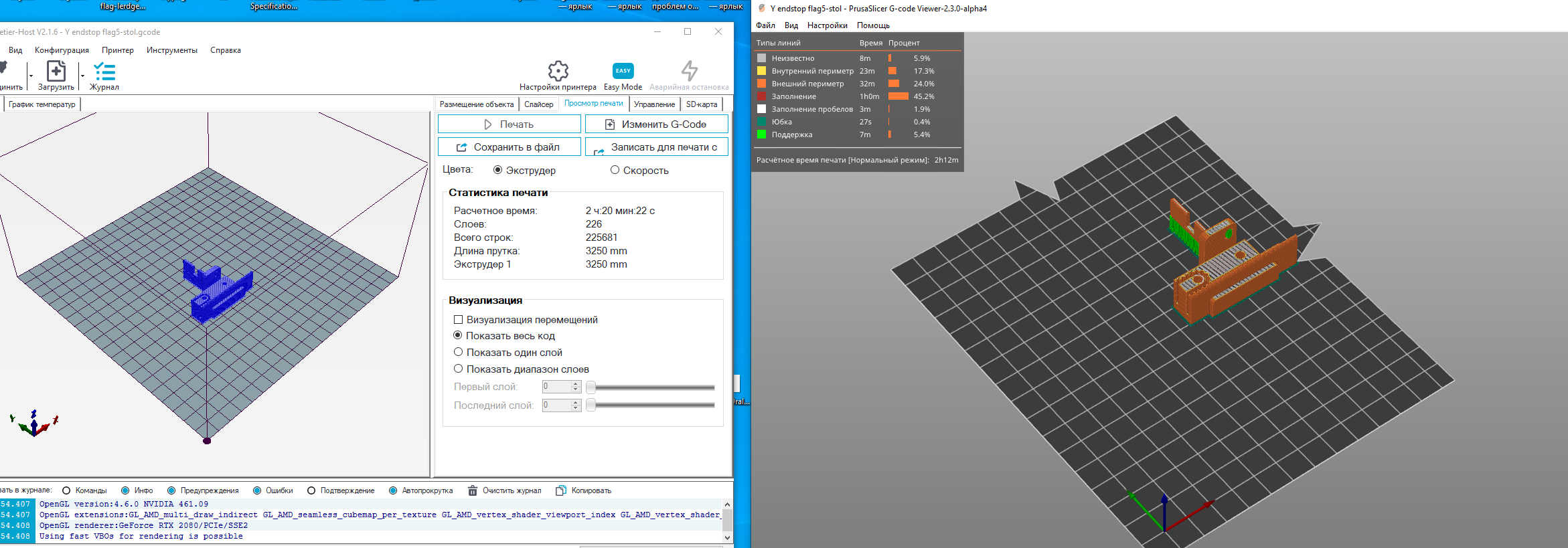Select Показать диапазон слоев option

click(x=459, y=369)
